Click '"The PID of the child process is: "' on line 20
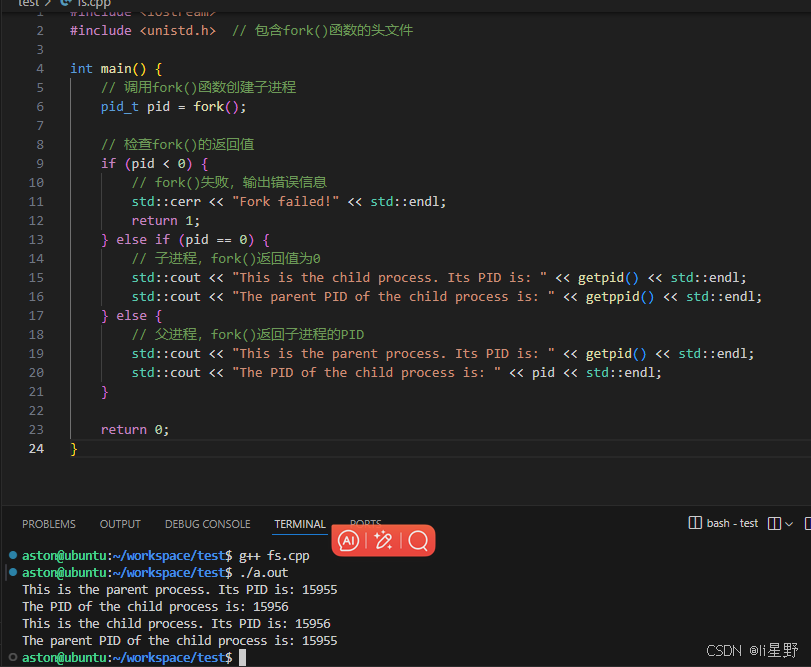Viewport: 811px width, 667px height. pos(366,373)
